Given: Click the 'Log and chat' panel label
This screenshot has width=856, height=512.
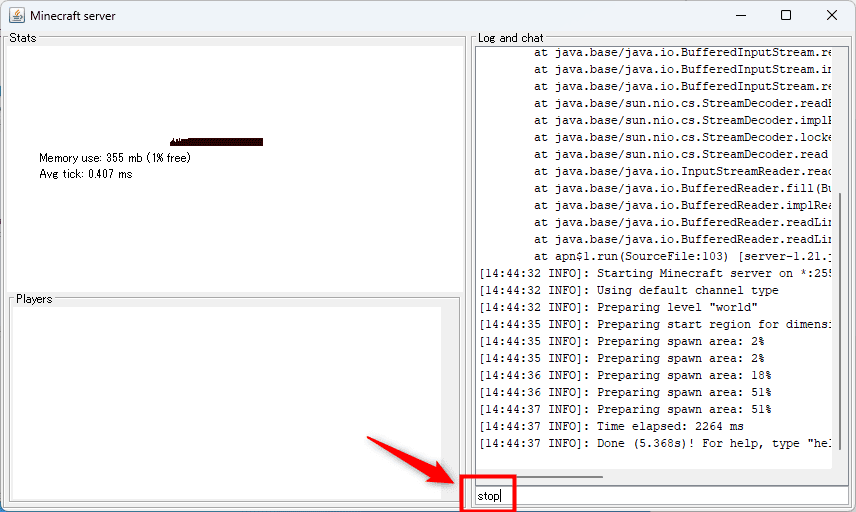Looking at the screenshot, I should (x=510, y=38).
